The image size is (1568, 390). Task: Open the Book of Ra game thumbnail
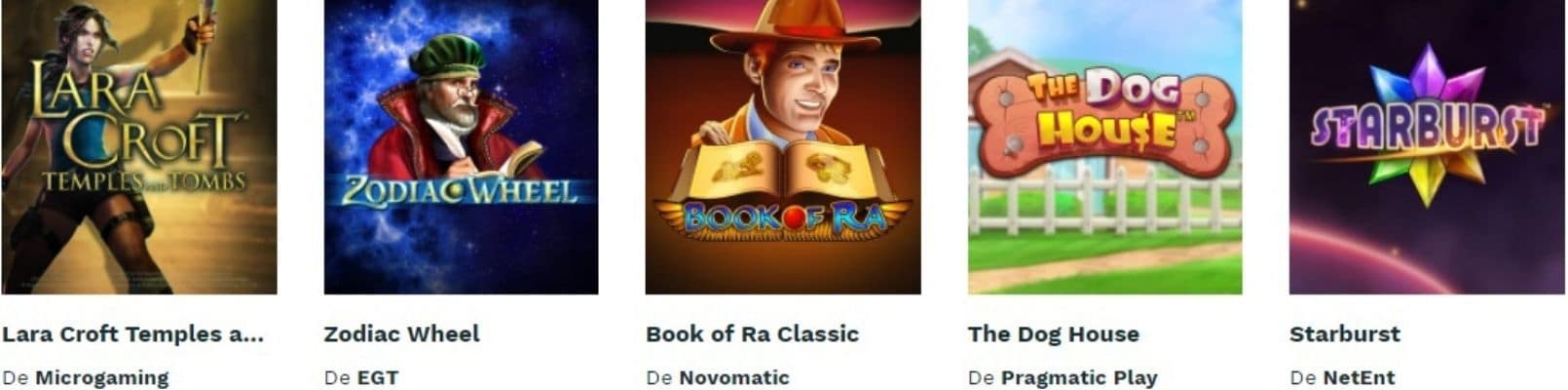click(783, 146)
